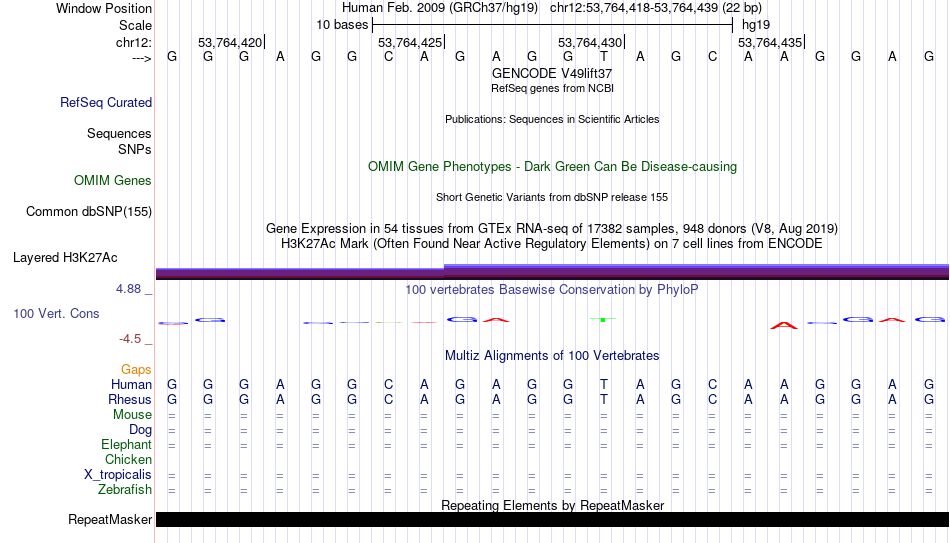
Task: Click the H3K27Ac Mark ENCODE title text
Action: tap(552, 244)
